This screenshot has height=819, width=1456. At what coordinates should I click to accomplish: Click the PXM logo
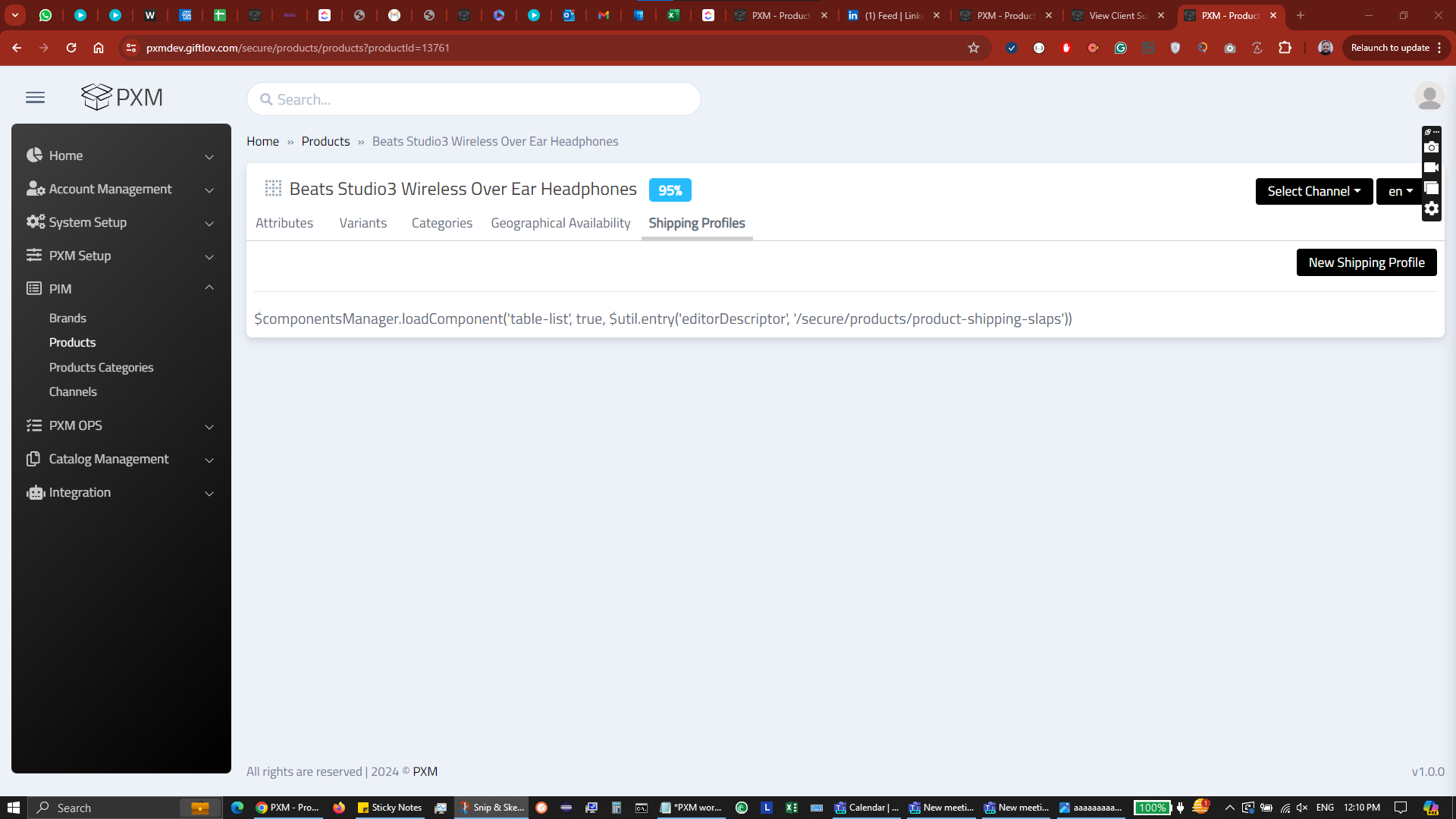122,97
